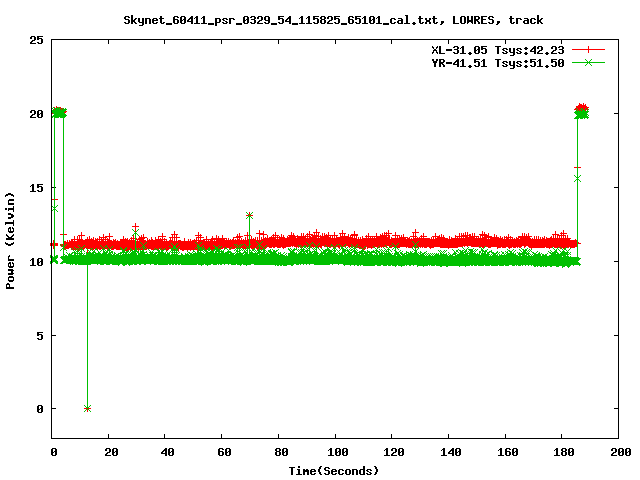Click the x-axis tick label 200

(x=621, y=452)
